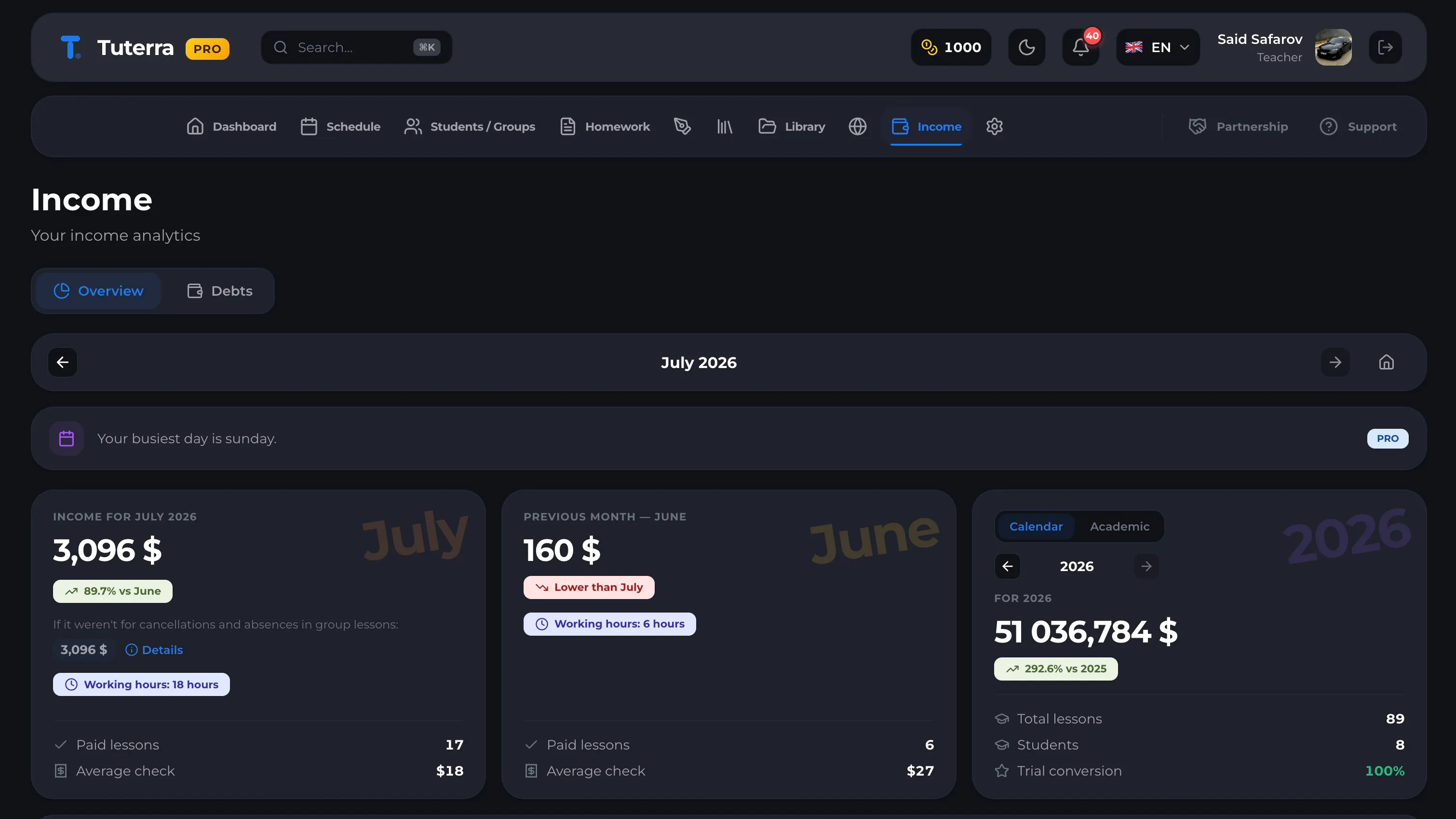Expand the EN language dropdown

(x=1158, y=48)
